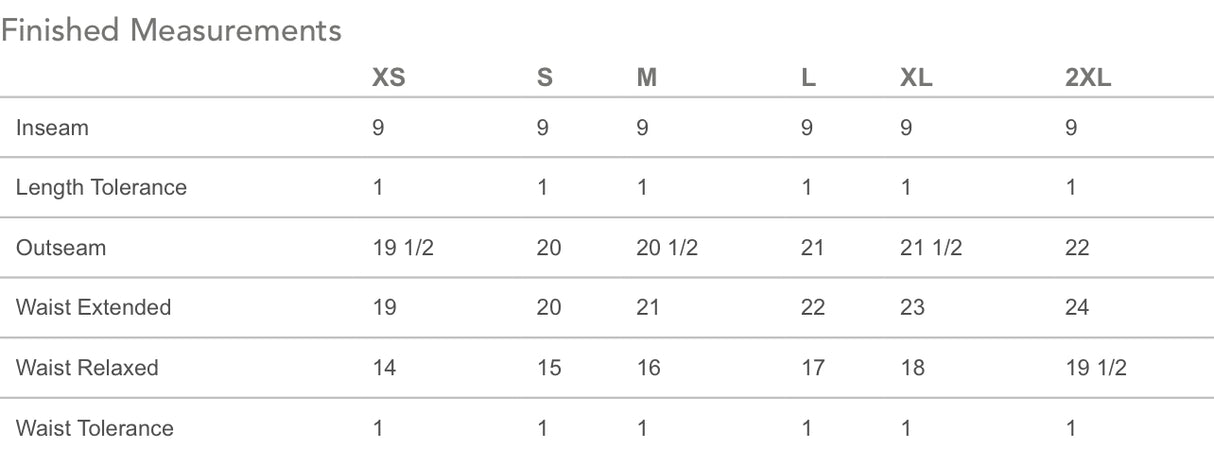Viewport: 1214px width, 466px height.
Task: Click the Waist Extended row label
Action: (x=93, y=307)
